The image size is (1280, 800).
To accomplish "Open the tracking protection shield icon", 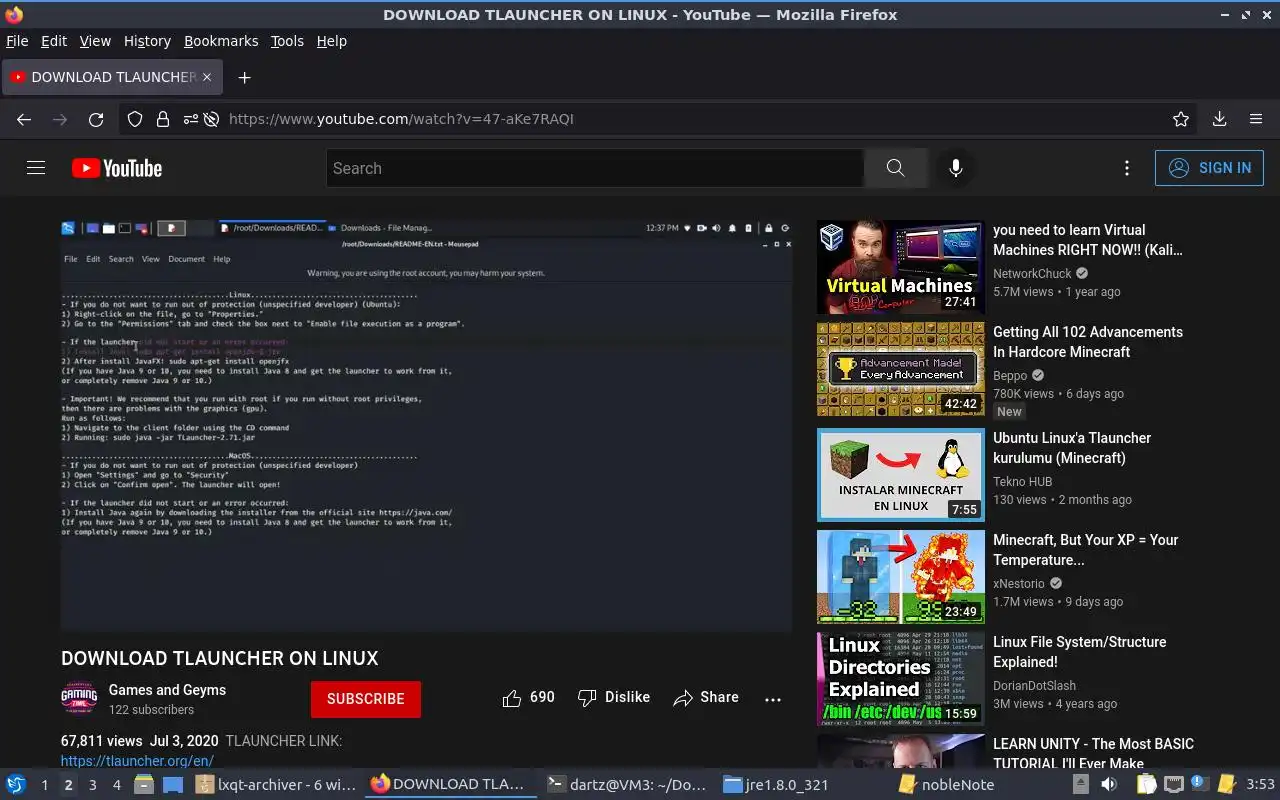I will pos(135,119).
